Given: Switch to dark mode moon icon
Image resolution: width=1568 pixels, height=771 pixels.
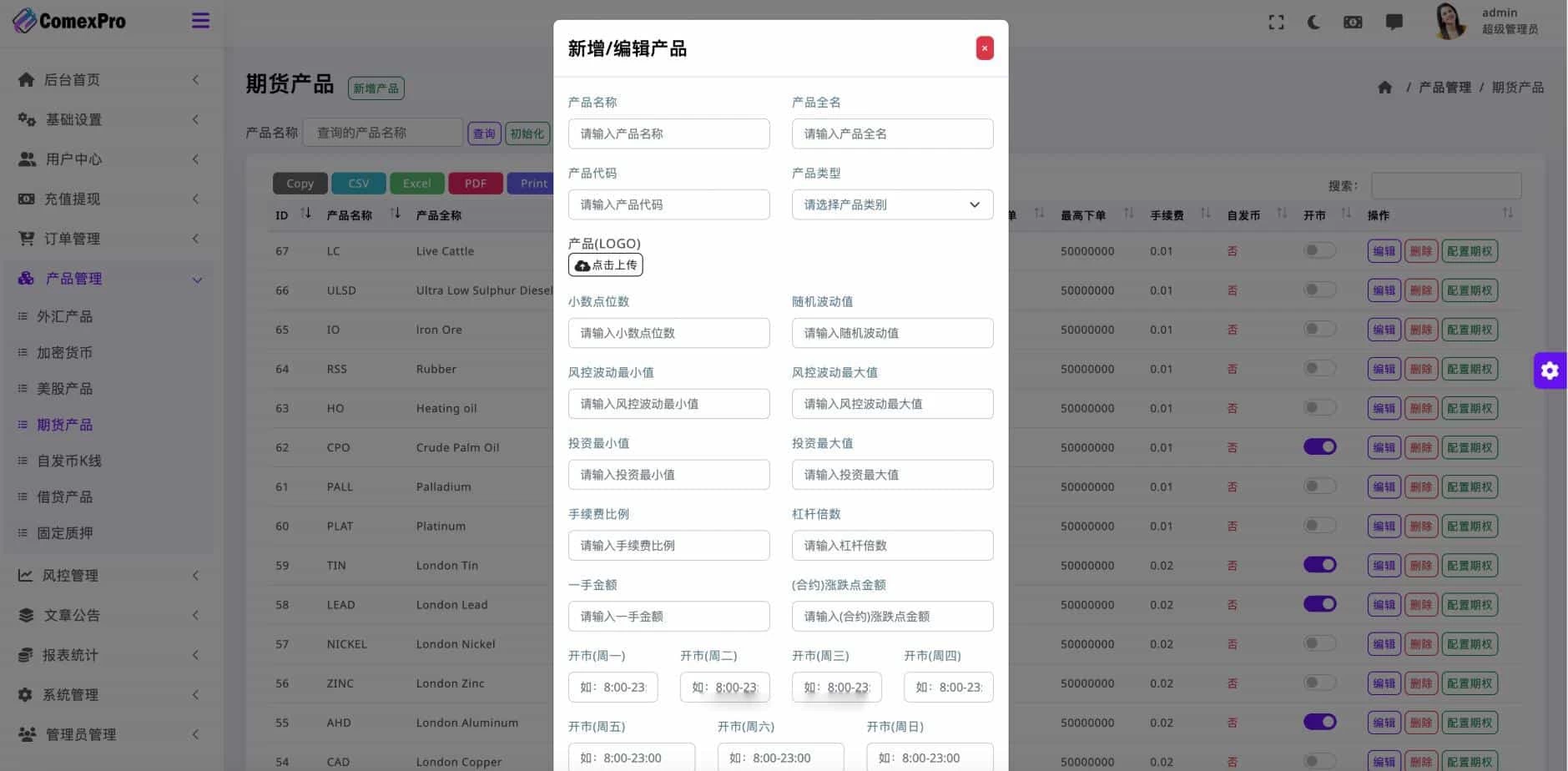Looking at the screenshot, I should point(1313,23).
